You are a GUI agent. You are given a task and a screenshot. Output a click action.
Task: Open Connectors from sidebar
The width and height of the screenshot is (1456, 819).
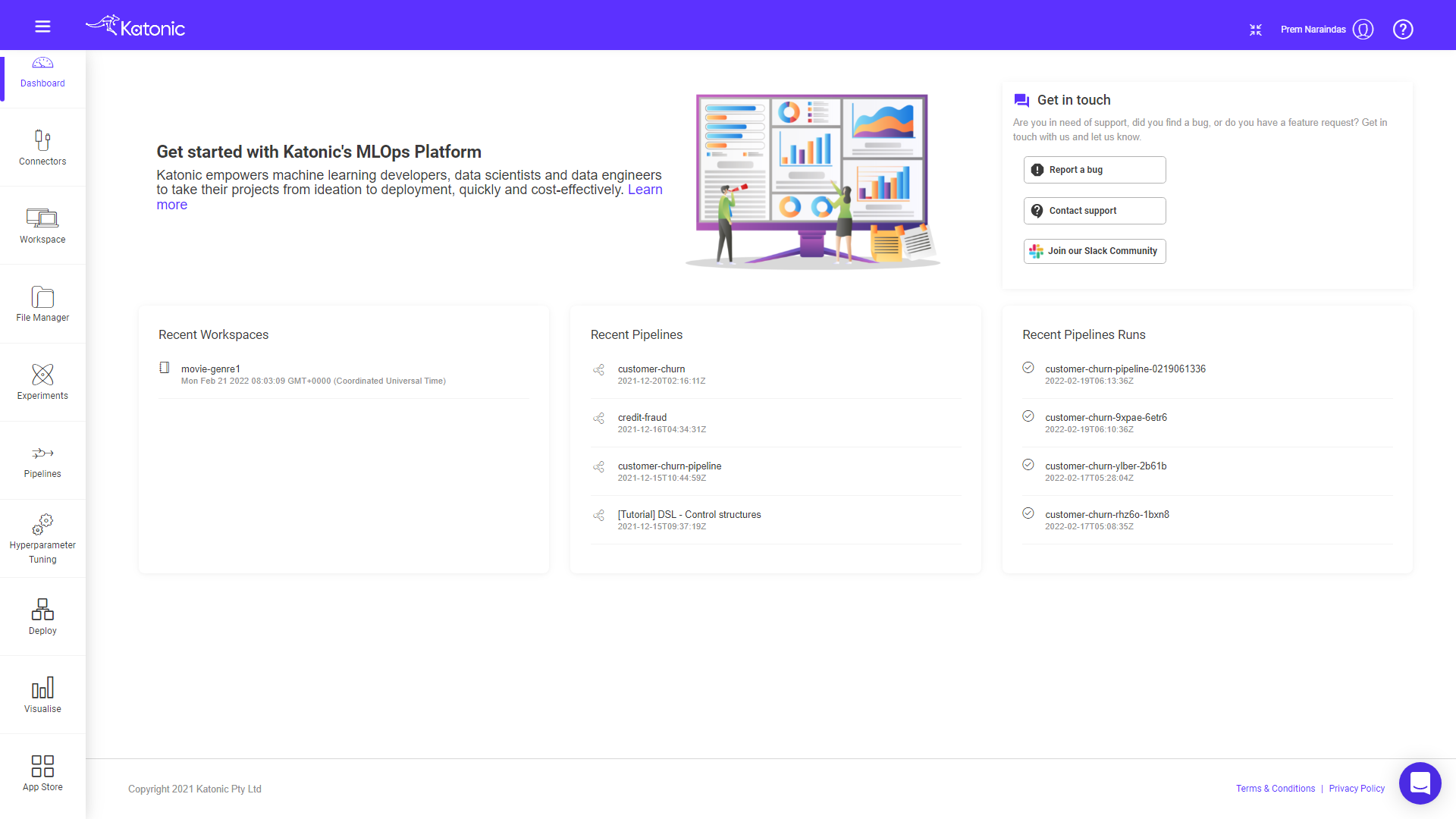(42, 148)
